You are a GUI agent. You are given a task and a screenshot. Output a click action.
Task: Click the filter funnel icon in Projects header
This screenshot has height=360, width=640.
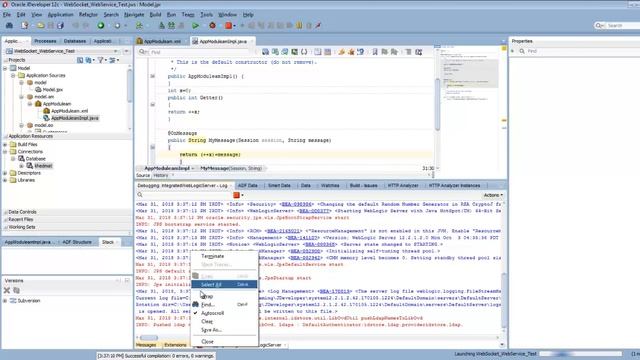tap(100, 60)
